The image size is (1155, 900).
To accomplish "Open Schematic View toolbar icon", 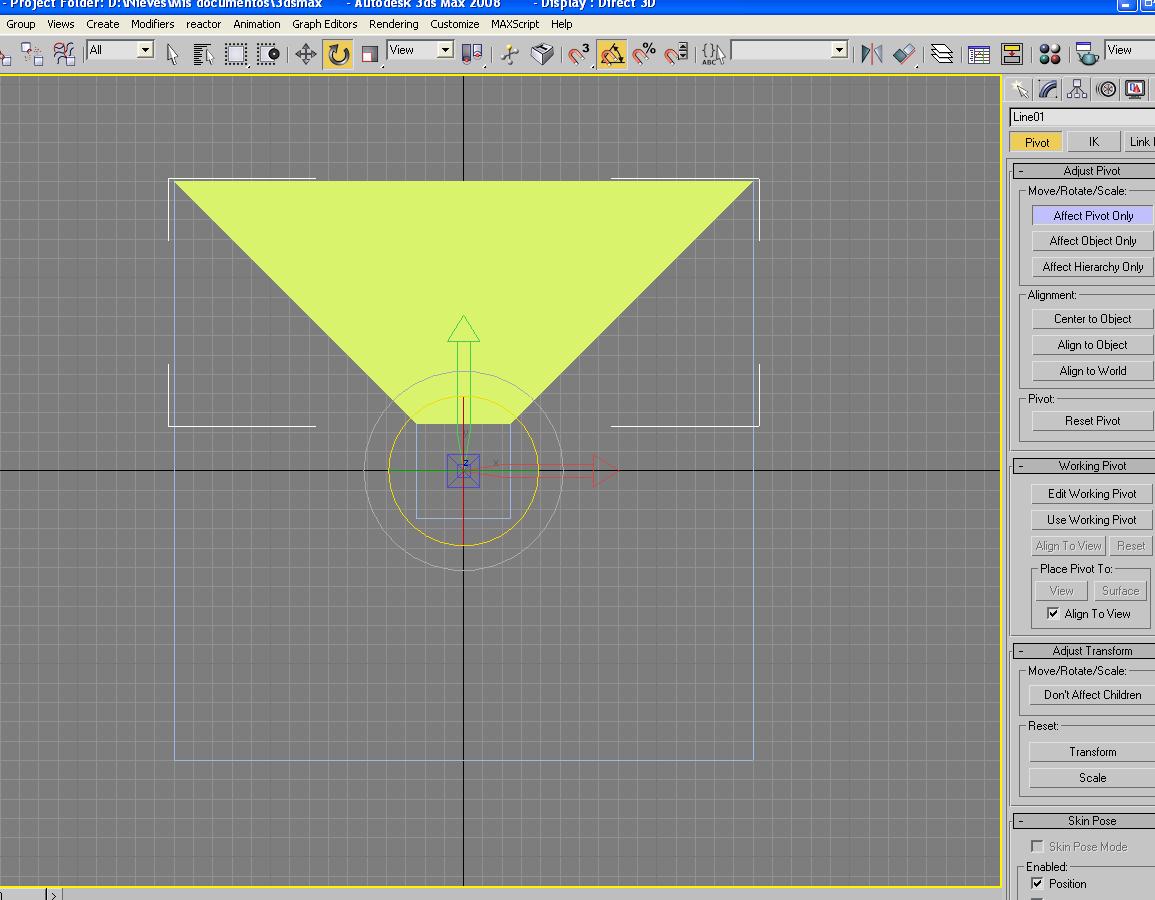I will [1011, 54].
